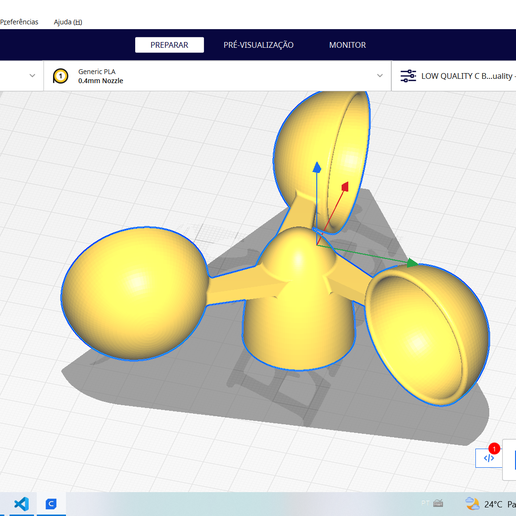Click the green axis arrow handle
Screen dimensions: 516x516
point(413,263)
